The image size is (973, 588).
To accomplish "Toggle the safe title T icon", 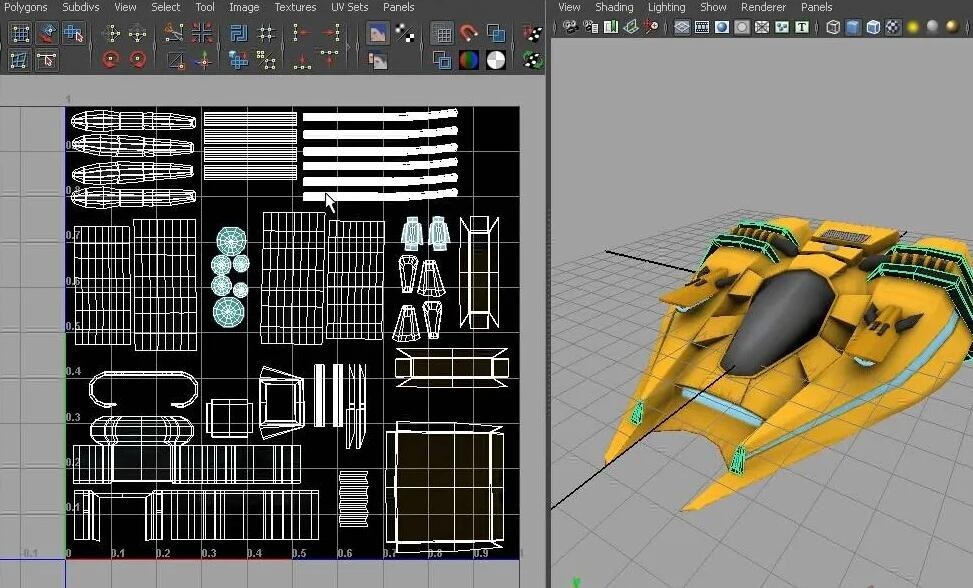I will (x=802, y=27).
